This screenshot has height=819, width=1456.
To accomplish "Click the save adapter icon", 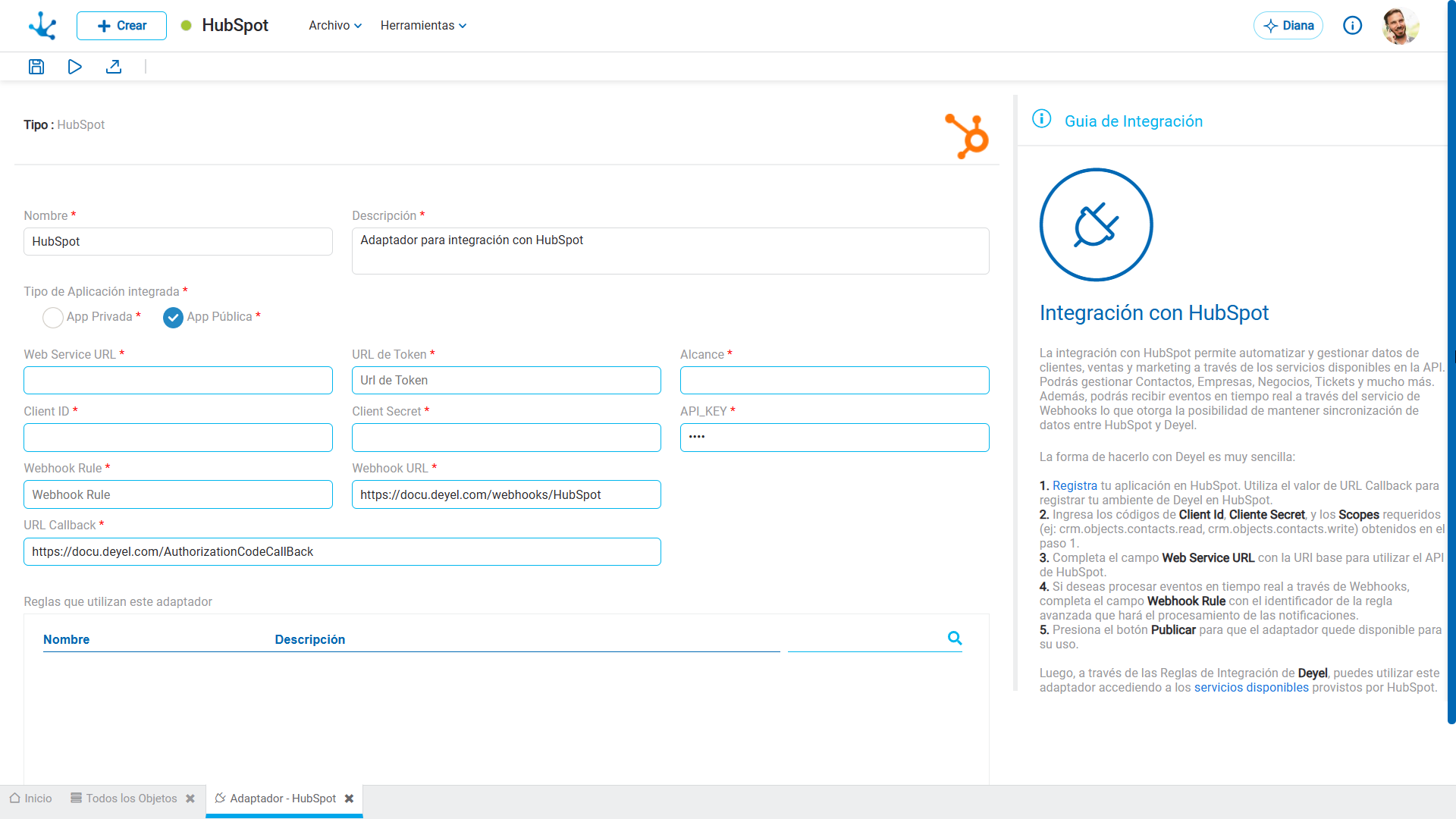I will (36, 67).
